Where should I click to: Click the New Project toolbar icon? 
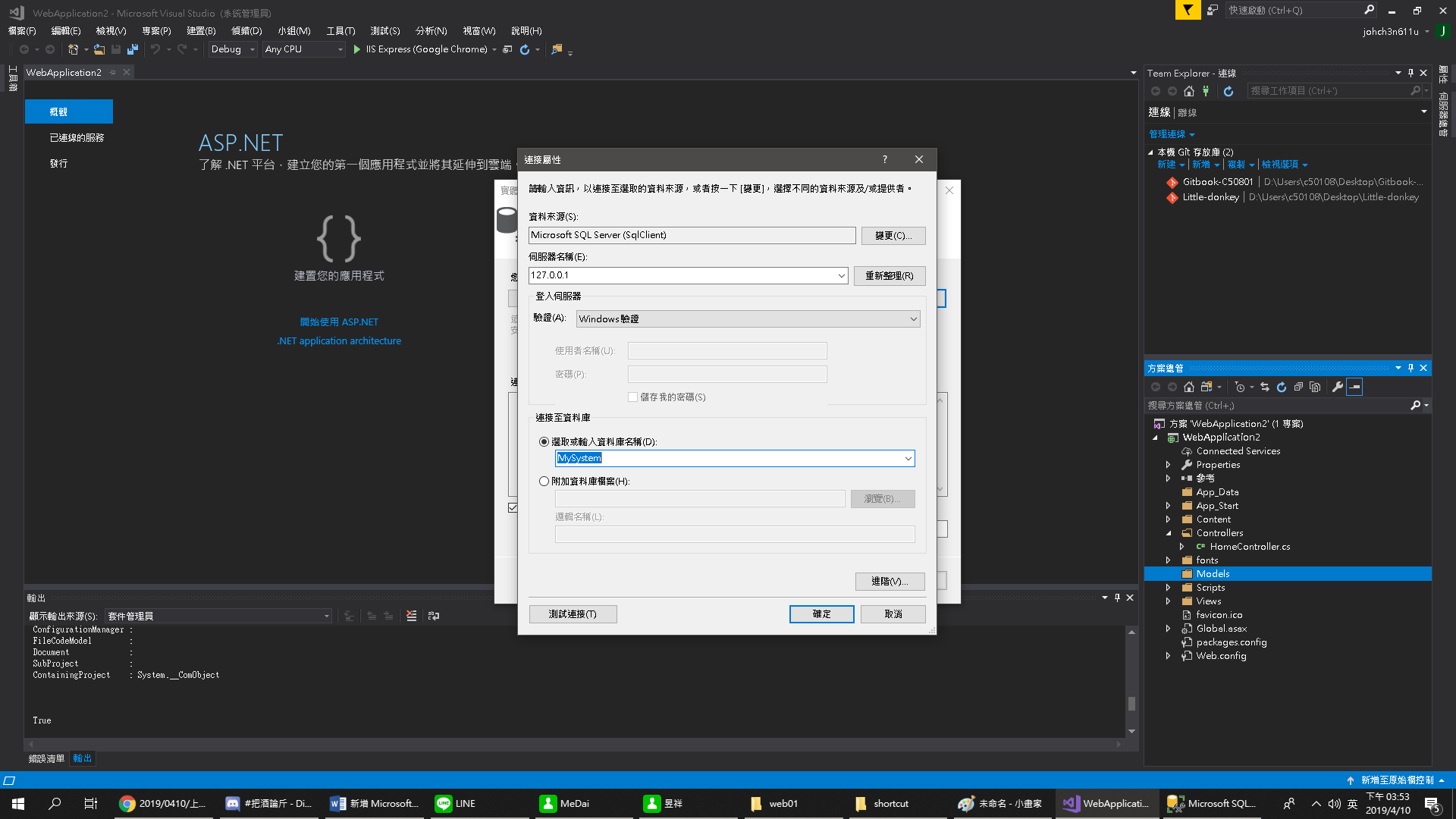[x=73, y=49]
